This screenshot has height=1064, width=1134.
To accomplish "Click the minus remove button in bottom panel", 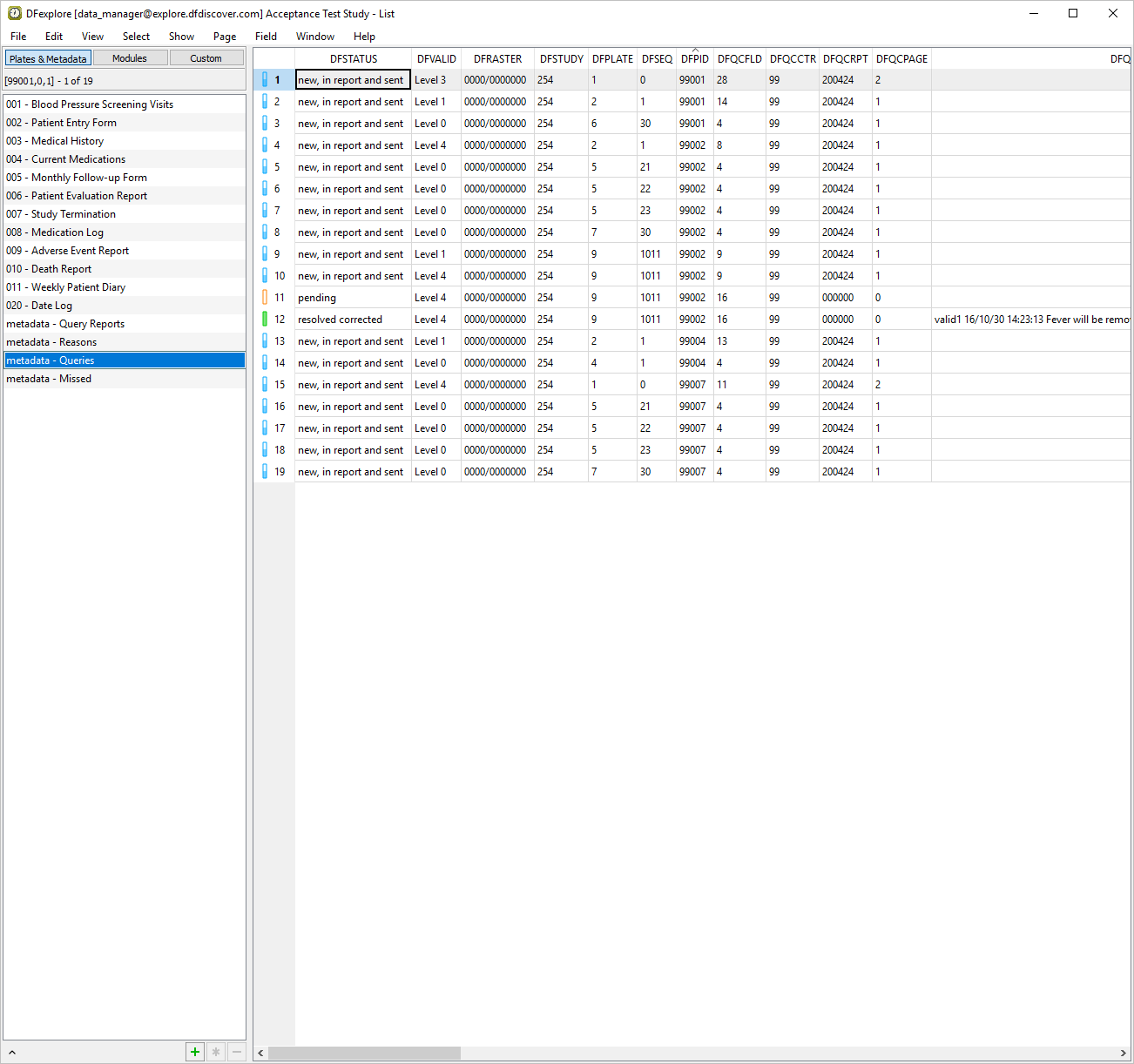I will (236, 1052).
